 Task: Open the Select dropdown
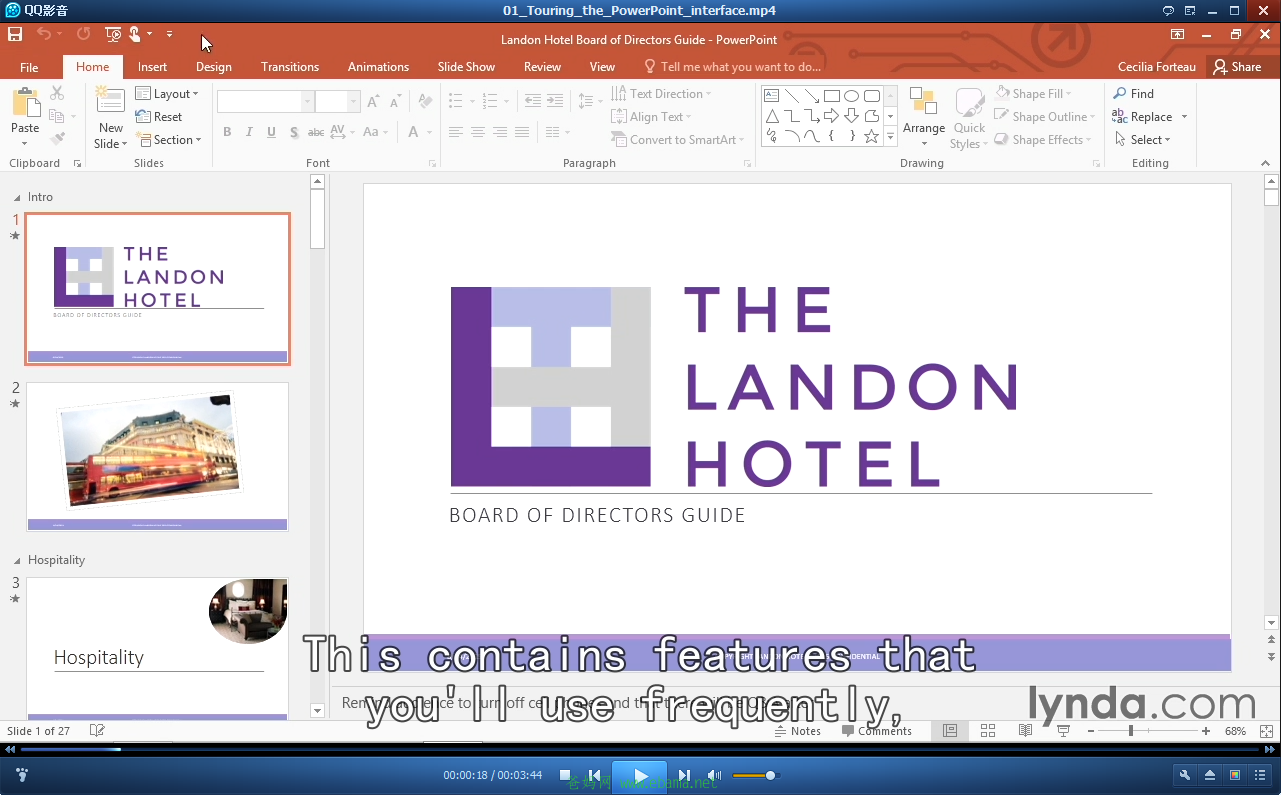tap(1141, 140)
